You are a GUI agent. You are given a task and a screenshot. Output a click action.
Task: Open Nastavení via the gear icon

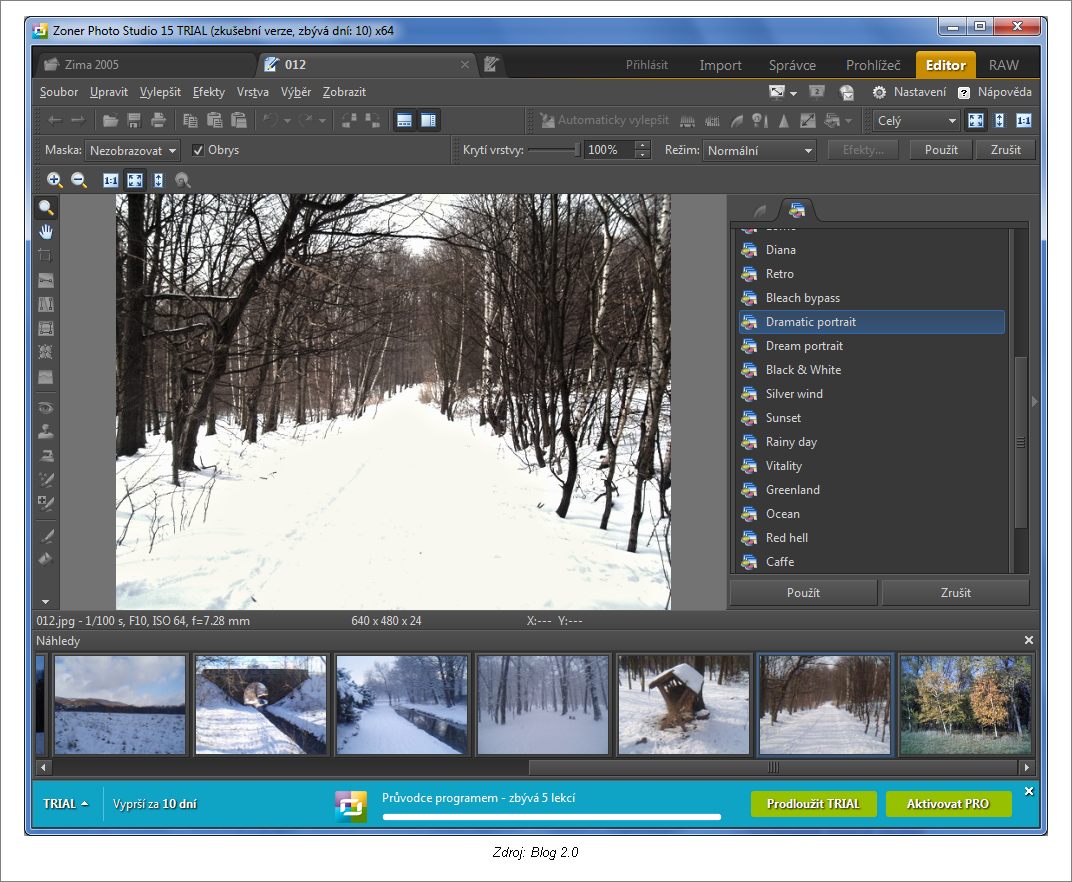click(x=879, y=92)
